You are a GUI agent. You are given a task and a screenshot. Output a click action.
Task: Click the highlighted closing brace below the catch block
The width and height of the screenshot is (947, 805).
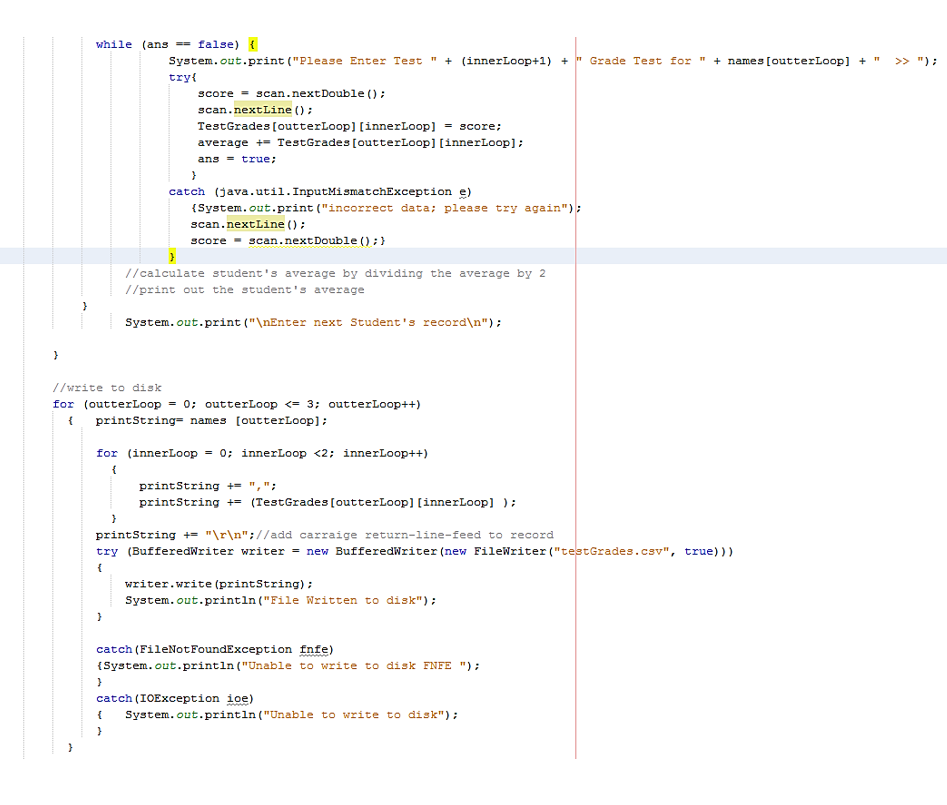pos(172,256)
